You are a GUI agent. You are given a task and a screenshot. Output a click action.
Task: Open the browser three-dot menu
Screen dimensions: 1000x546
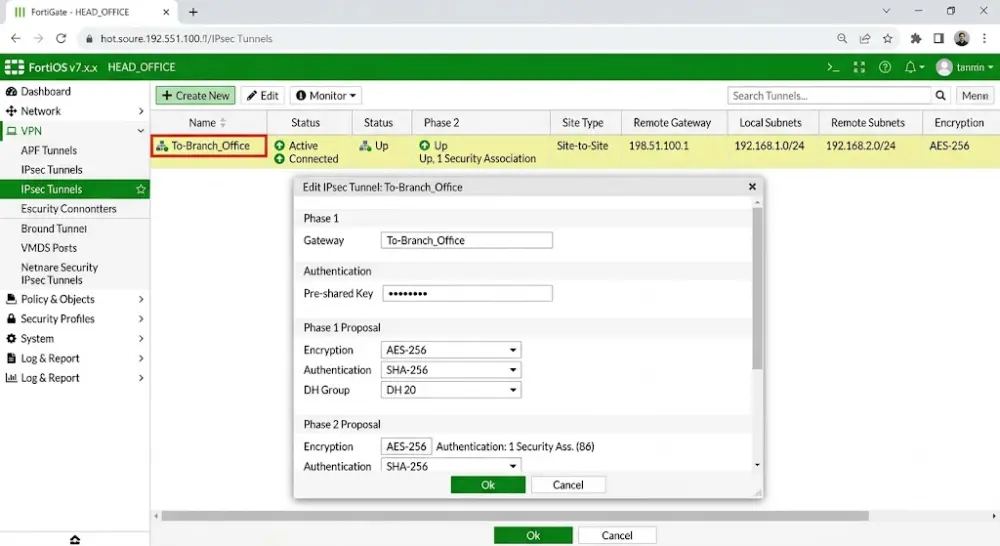[984, 38]
